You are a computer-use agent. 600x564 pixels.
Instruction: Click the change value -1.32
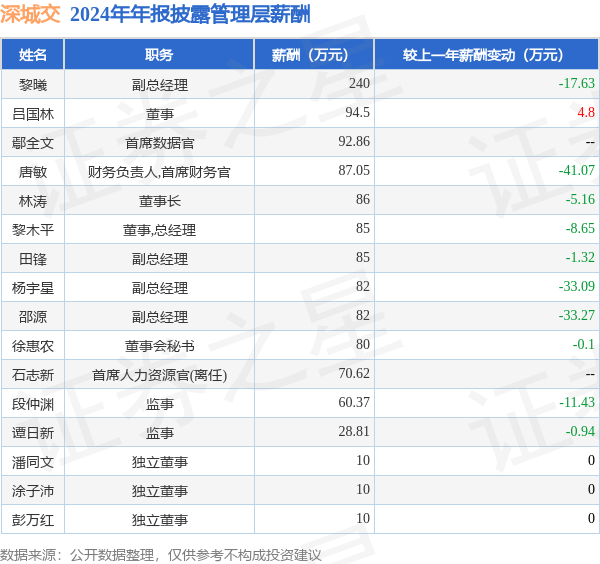coord(580,258)
